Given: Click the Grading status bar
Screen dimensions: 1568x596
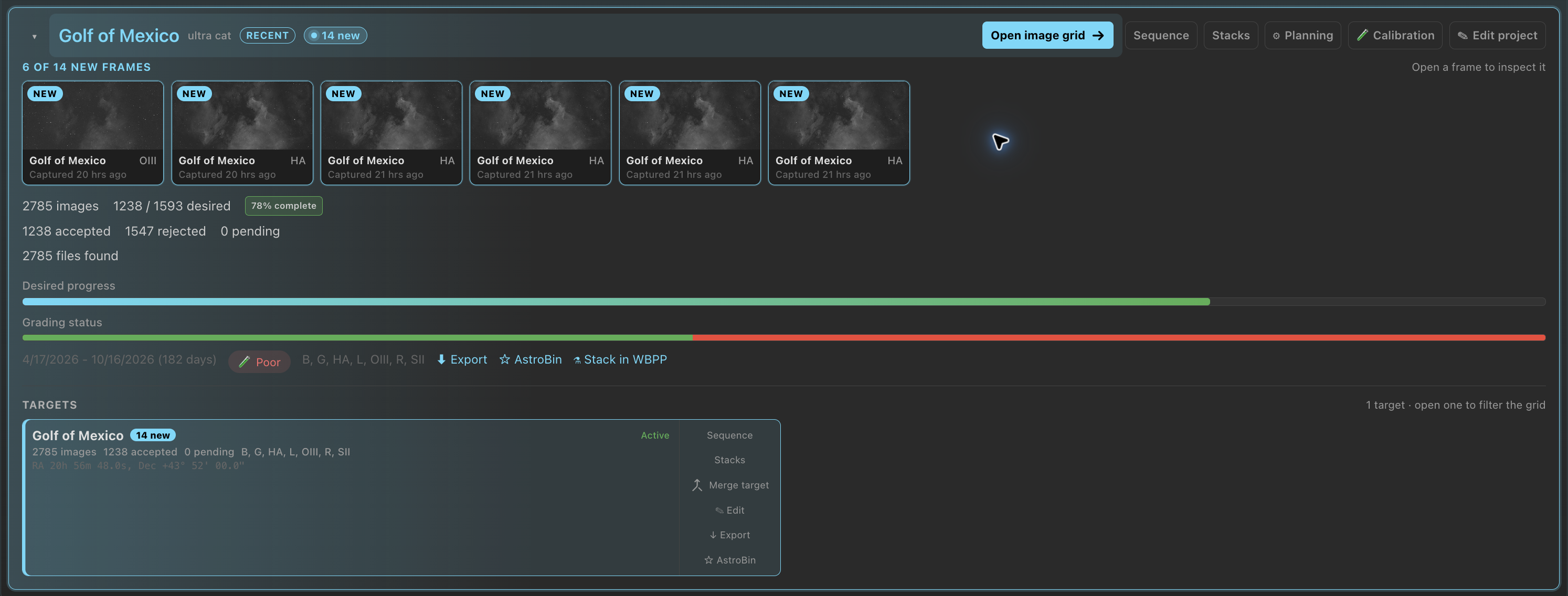Looking at the screenshot, I should click(x=783, y=337).
